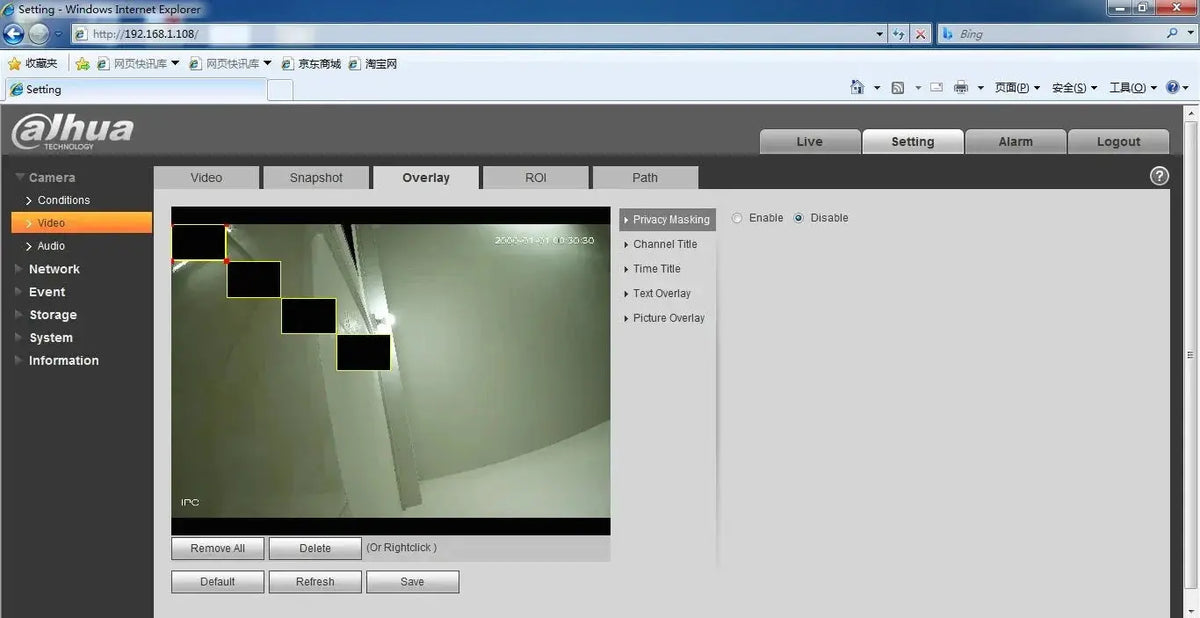Open the second 网页快讯库 web slice

point(230,63)
